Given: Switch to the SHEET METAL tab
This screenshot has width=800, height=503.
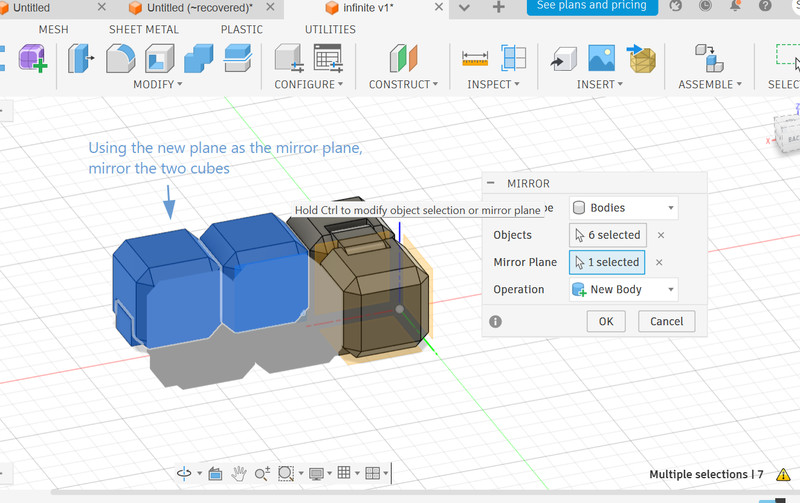Looking at the screenshot, I should [x=144, y=29].
